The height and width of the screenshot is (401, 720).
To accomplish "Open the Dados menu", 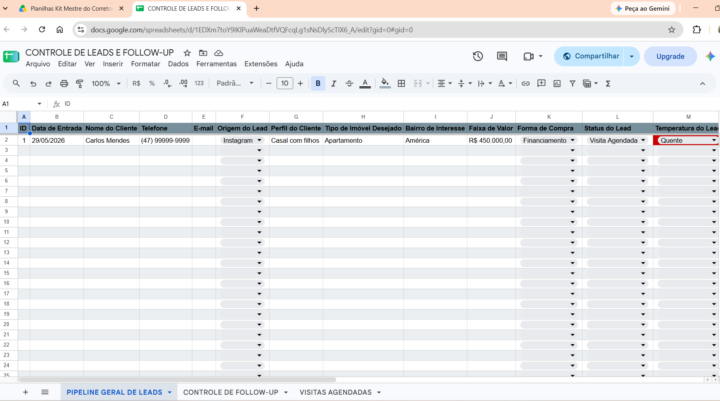I will (x=178, y=64).
